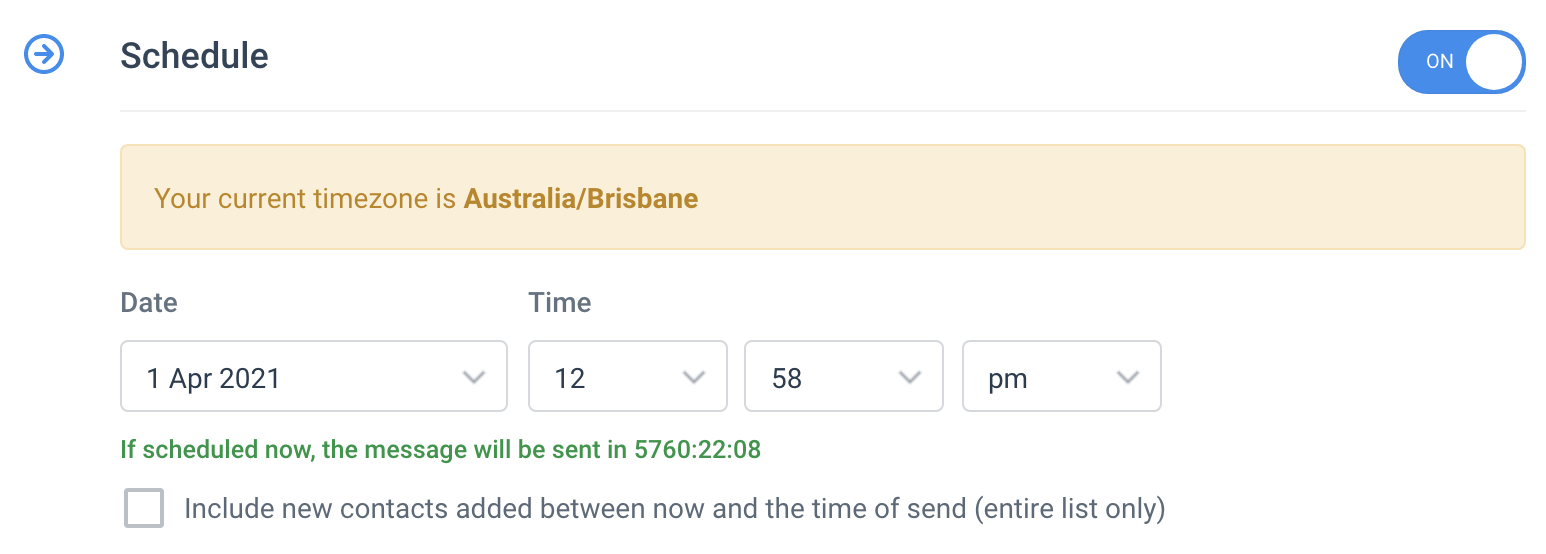The height and width of the screenshot is (554, 1546).
Task: Click the green scheduled send countdown message
Action: tap(441, 450)
